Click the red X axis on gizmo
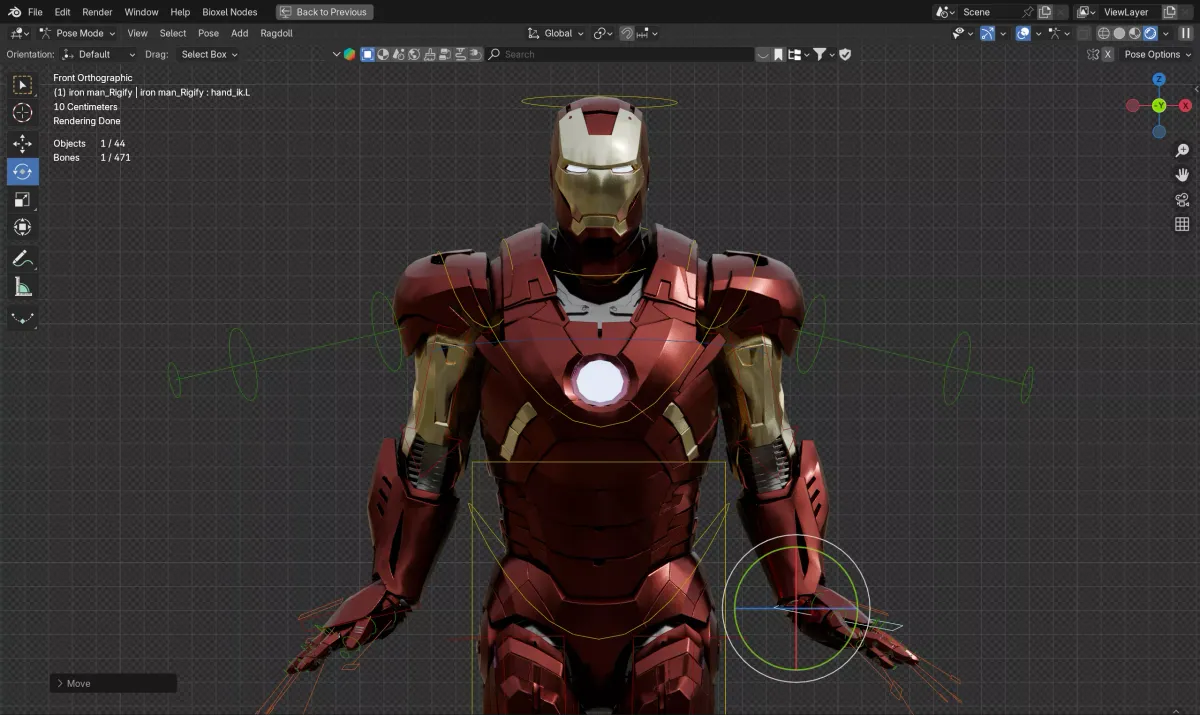1200x715 pixels. tap(1186, 105)
